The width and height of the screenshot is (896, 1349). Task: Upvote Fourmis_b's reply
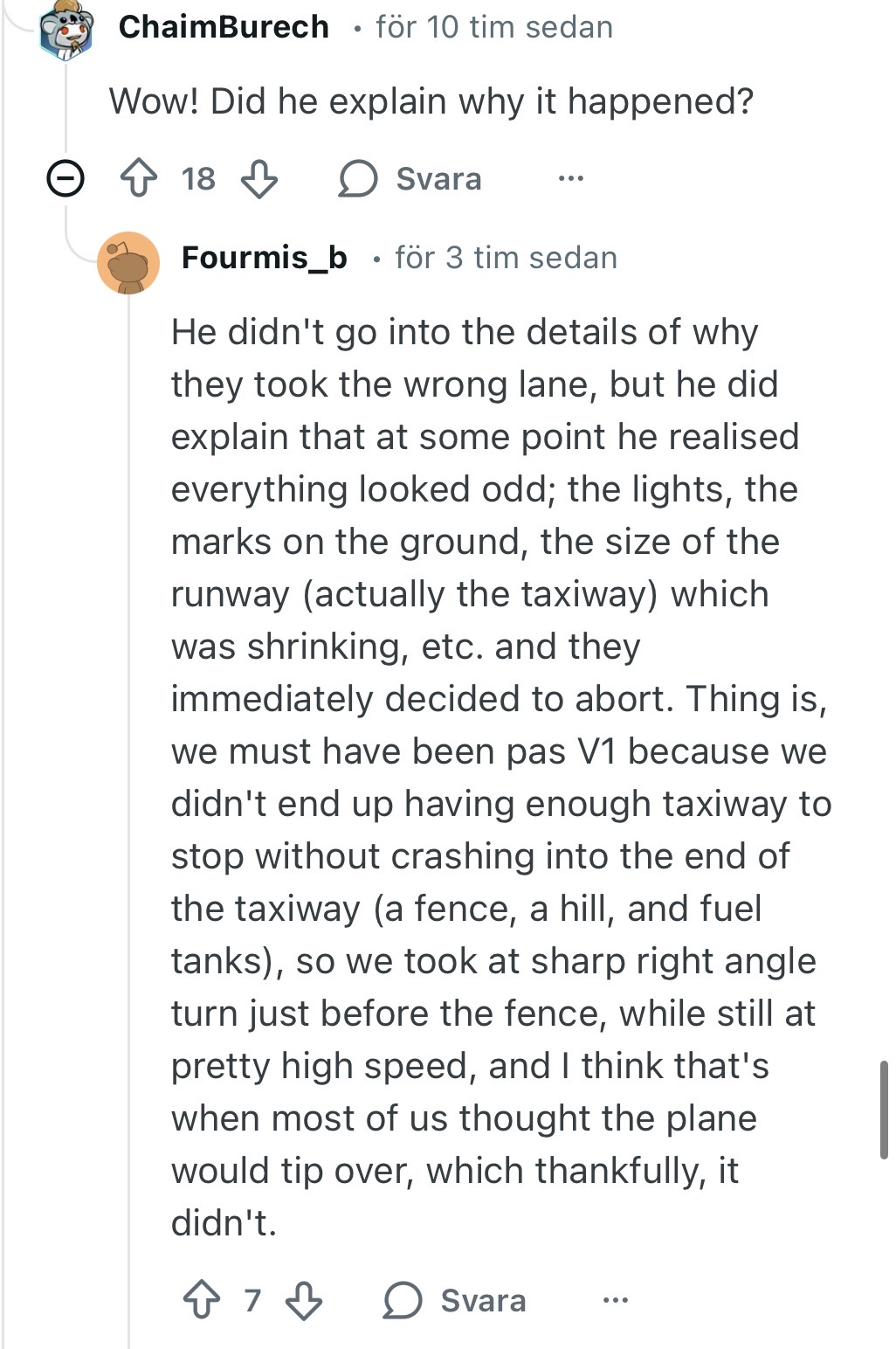[202, 1300]
